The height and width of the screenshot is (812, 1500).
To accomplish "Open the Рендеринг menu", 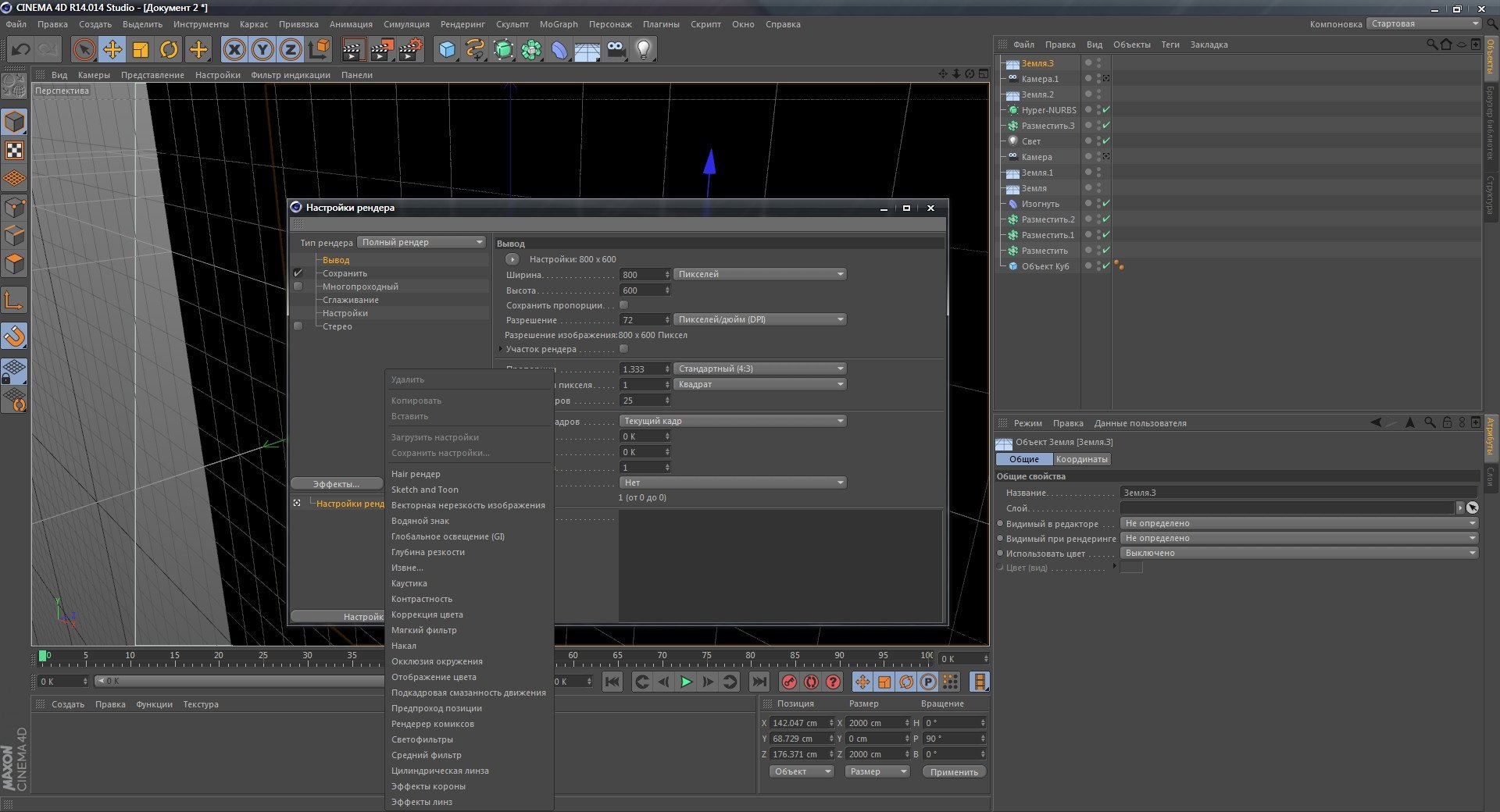I will [x=462, y=24].
